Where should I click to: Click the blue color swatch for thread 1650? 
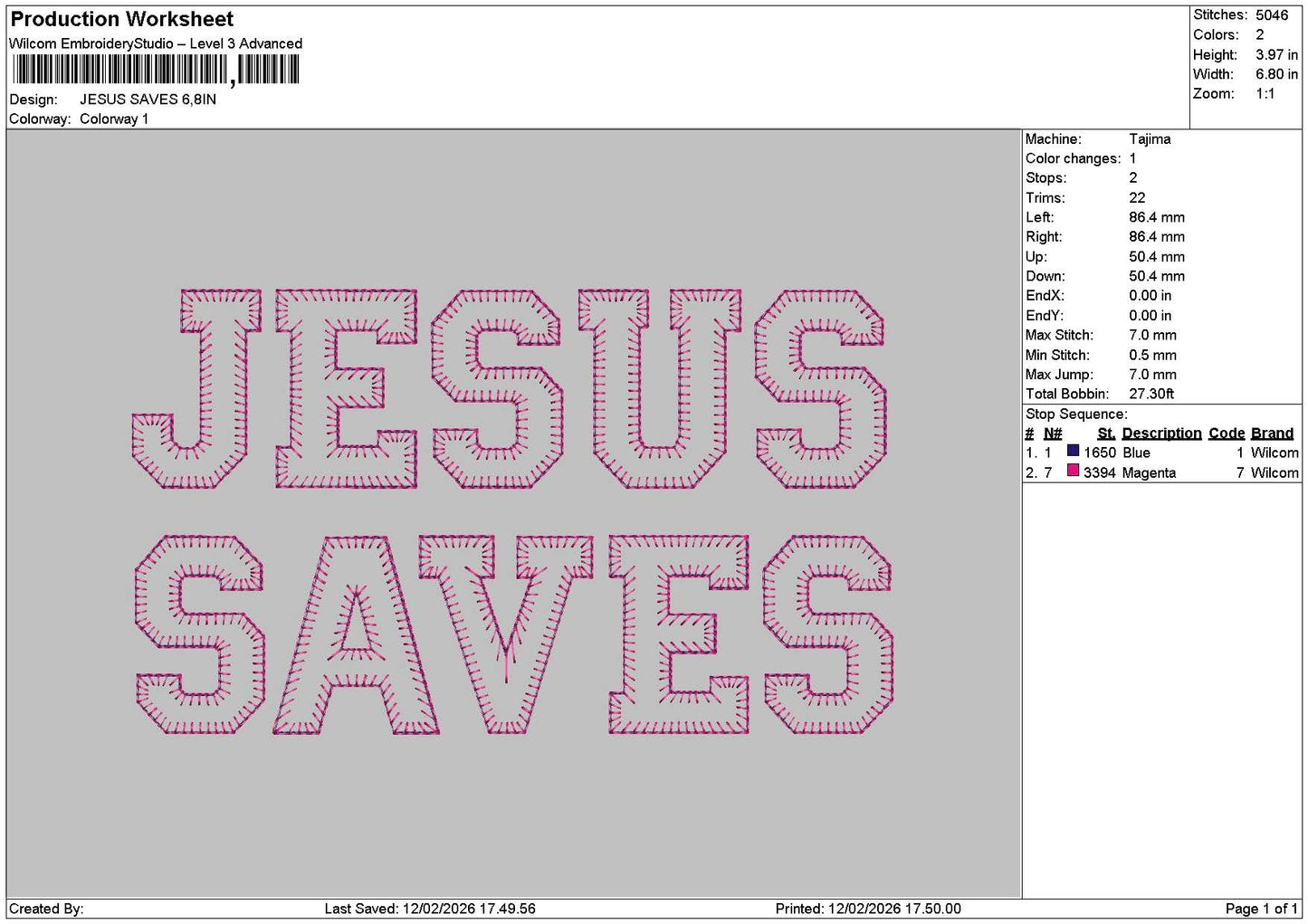pyautogui.click(x=1073, y=451)
